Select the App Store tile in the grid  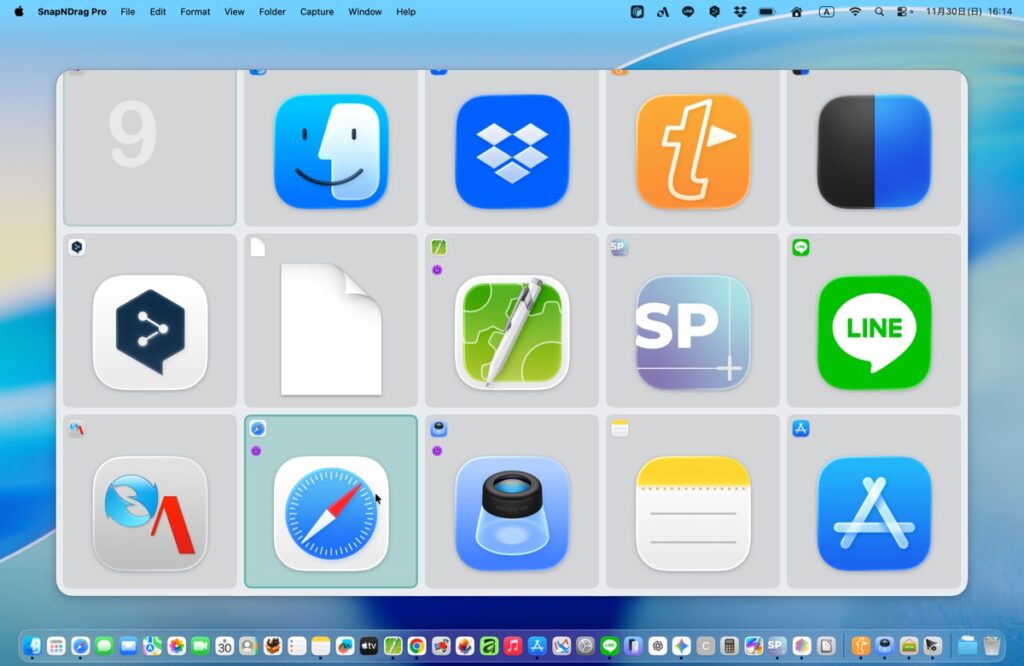click(874, 513)
